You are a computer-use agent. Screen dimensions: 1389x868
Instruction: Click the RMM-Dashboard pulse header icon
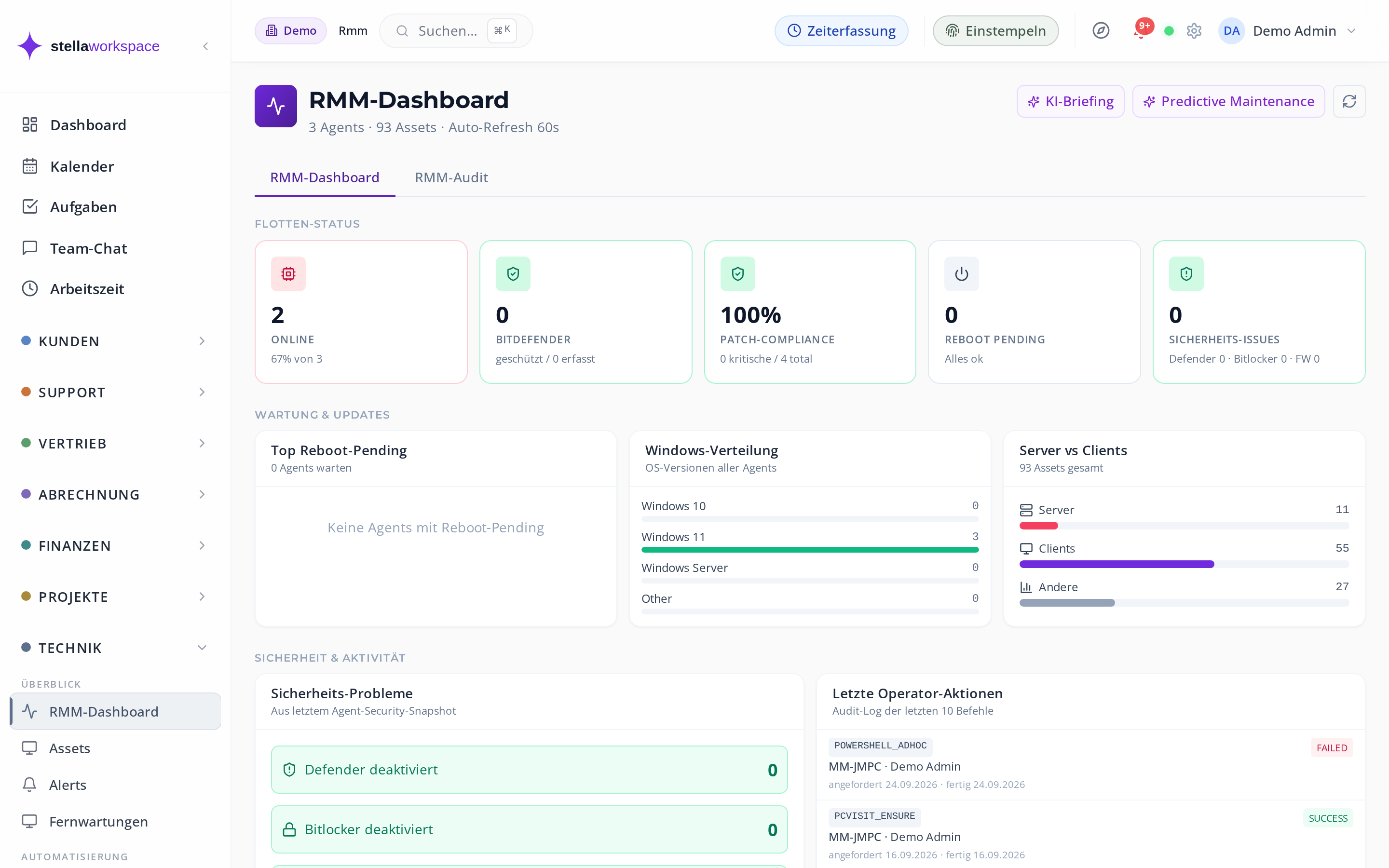(x=275, y=106)
